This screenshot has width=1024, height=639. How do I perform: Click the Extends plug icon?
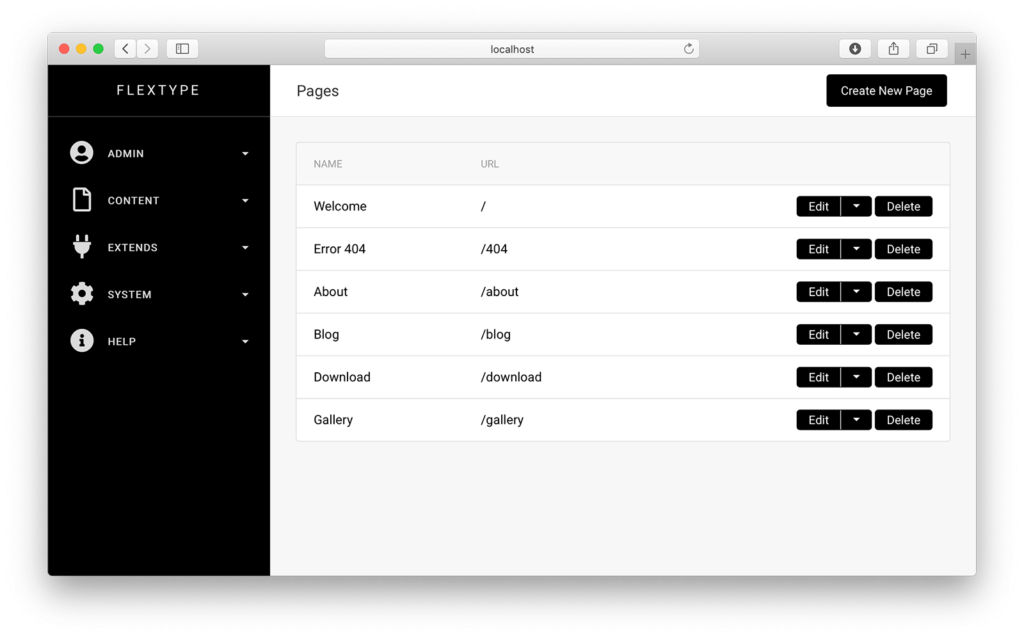82,247
